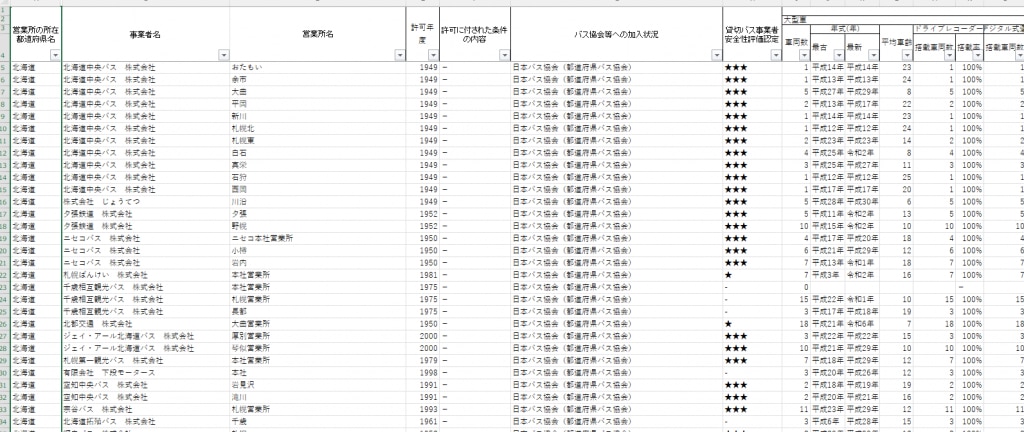Open the 貸切バス事業者安全性評価認定 filter arrow
This screenshot has width=1024, height=432.
(x=774, y=56)
